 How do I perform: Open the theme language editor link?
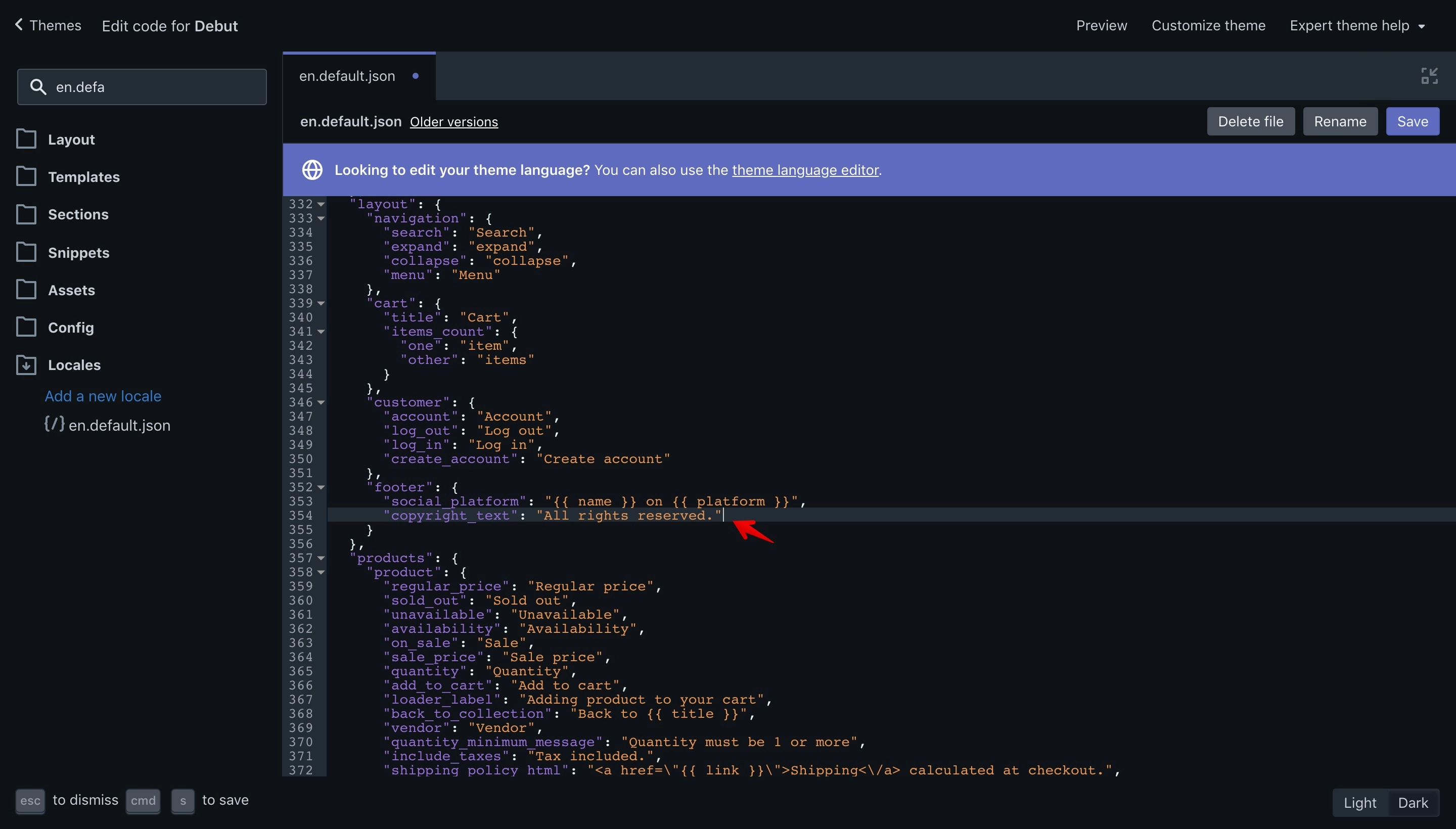coord(805,170)
